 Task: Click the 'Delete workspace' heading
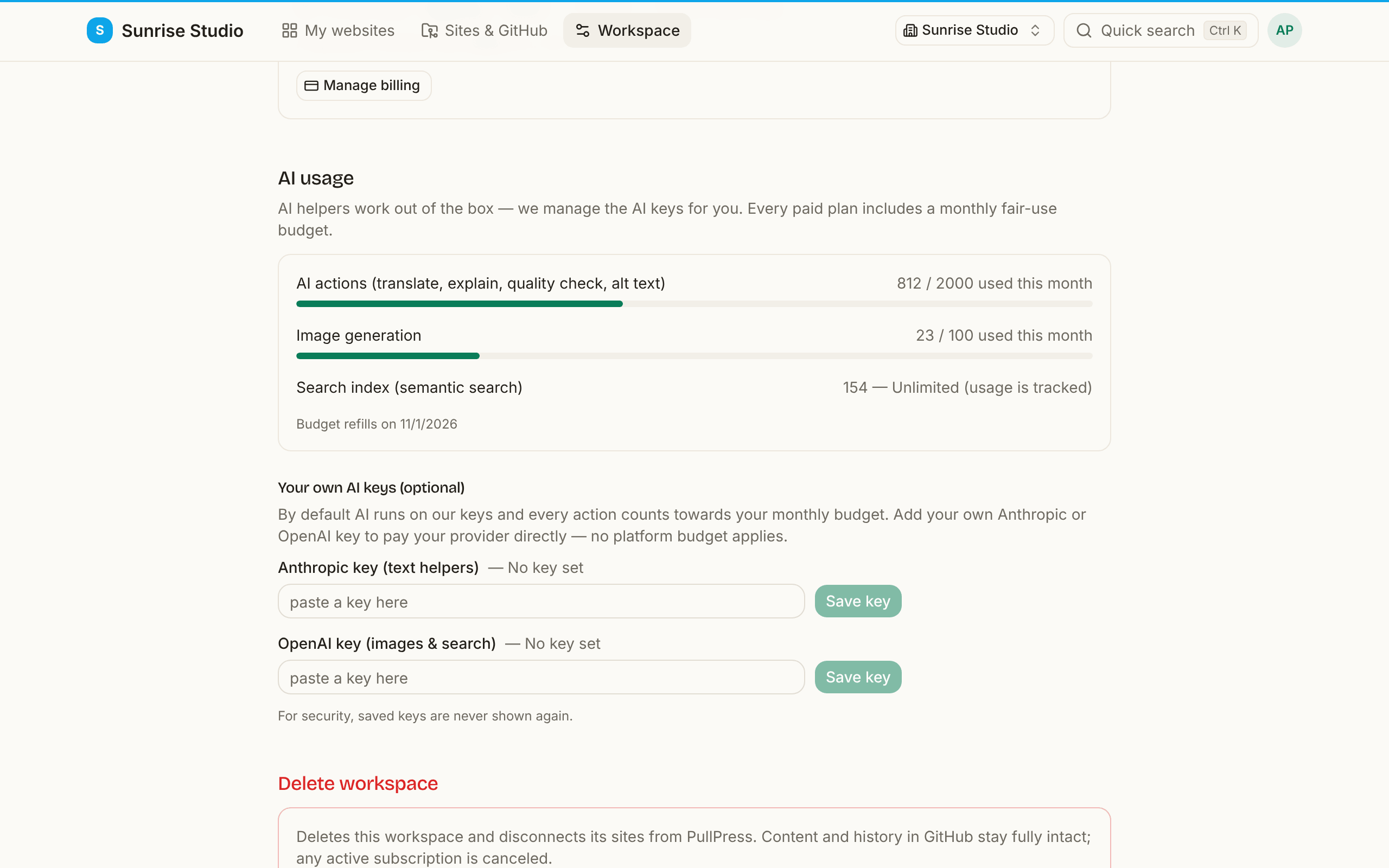coord(358,783)
